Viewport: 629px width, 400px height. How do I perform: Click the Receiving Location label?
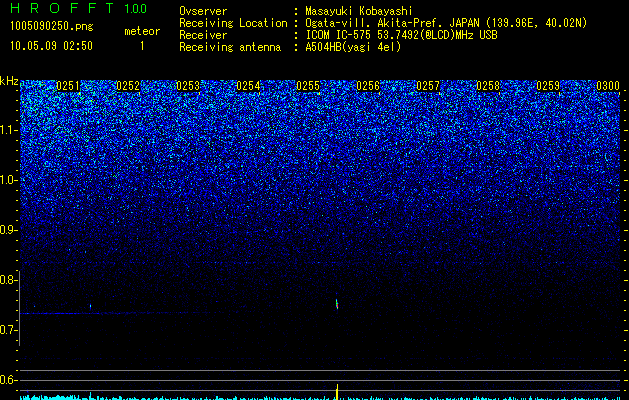click(233, 23)
